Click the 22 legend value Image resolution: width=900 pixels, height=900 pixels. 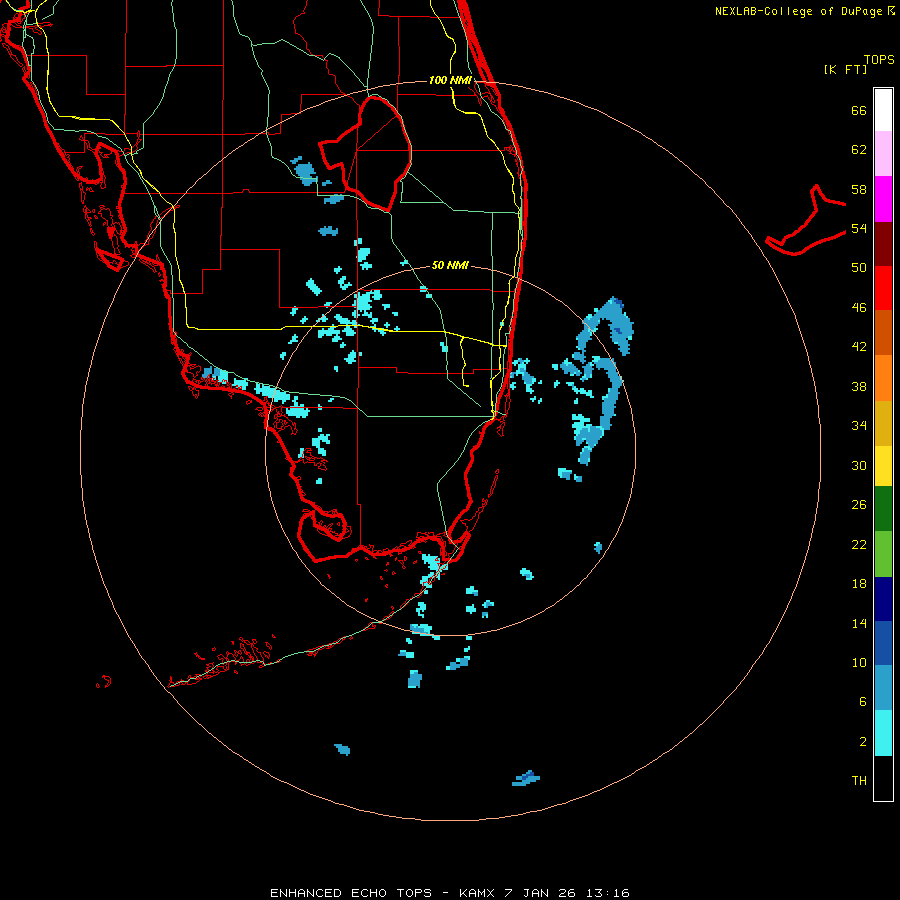pyautogui.click(x=859, y=544)
